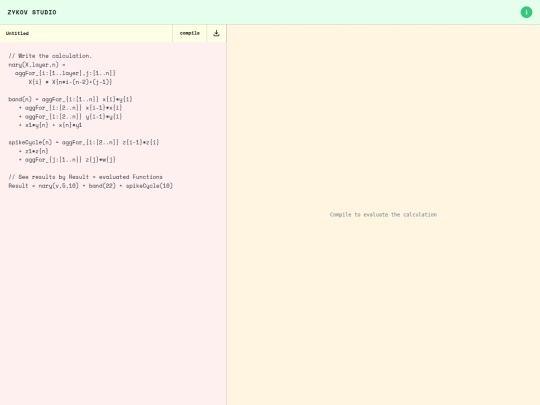Click the line 'aggFor_{i:[1..layer],j:[1..n]}'
540x405 pixels.
pyautogui.click(x=65, y=73)
